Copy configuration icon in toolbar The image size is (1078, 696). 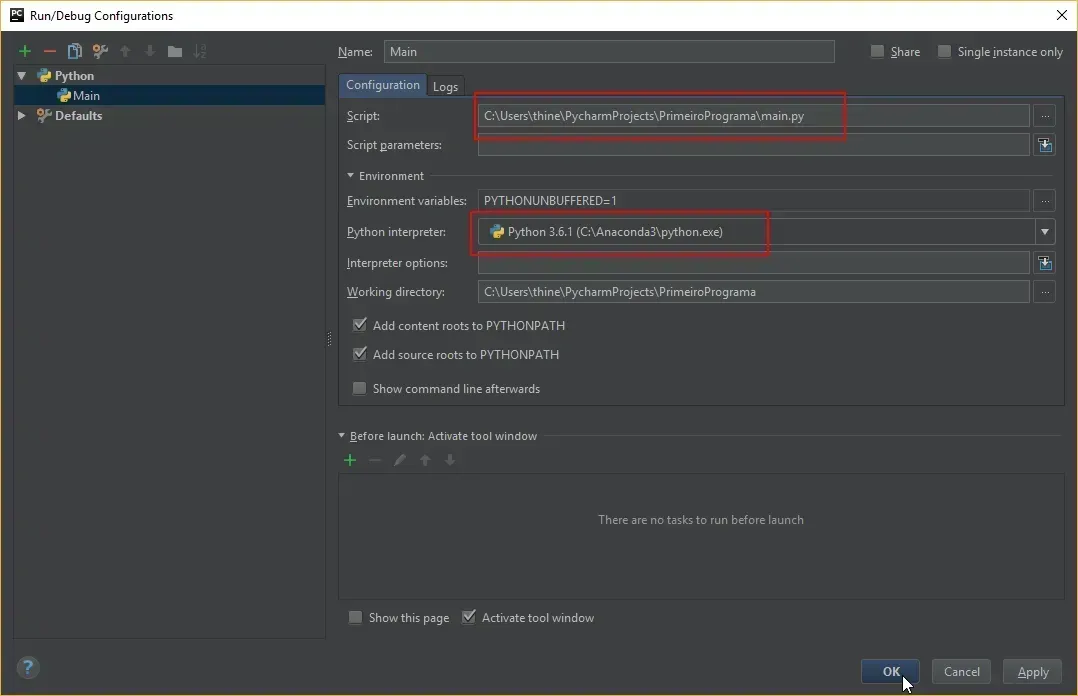tap(74, 51)
